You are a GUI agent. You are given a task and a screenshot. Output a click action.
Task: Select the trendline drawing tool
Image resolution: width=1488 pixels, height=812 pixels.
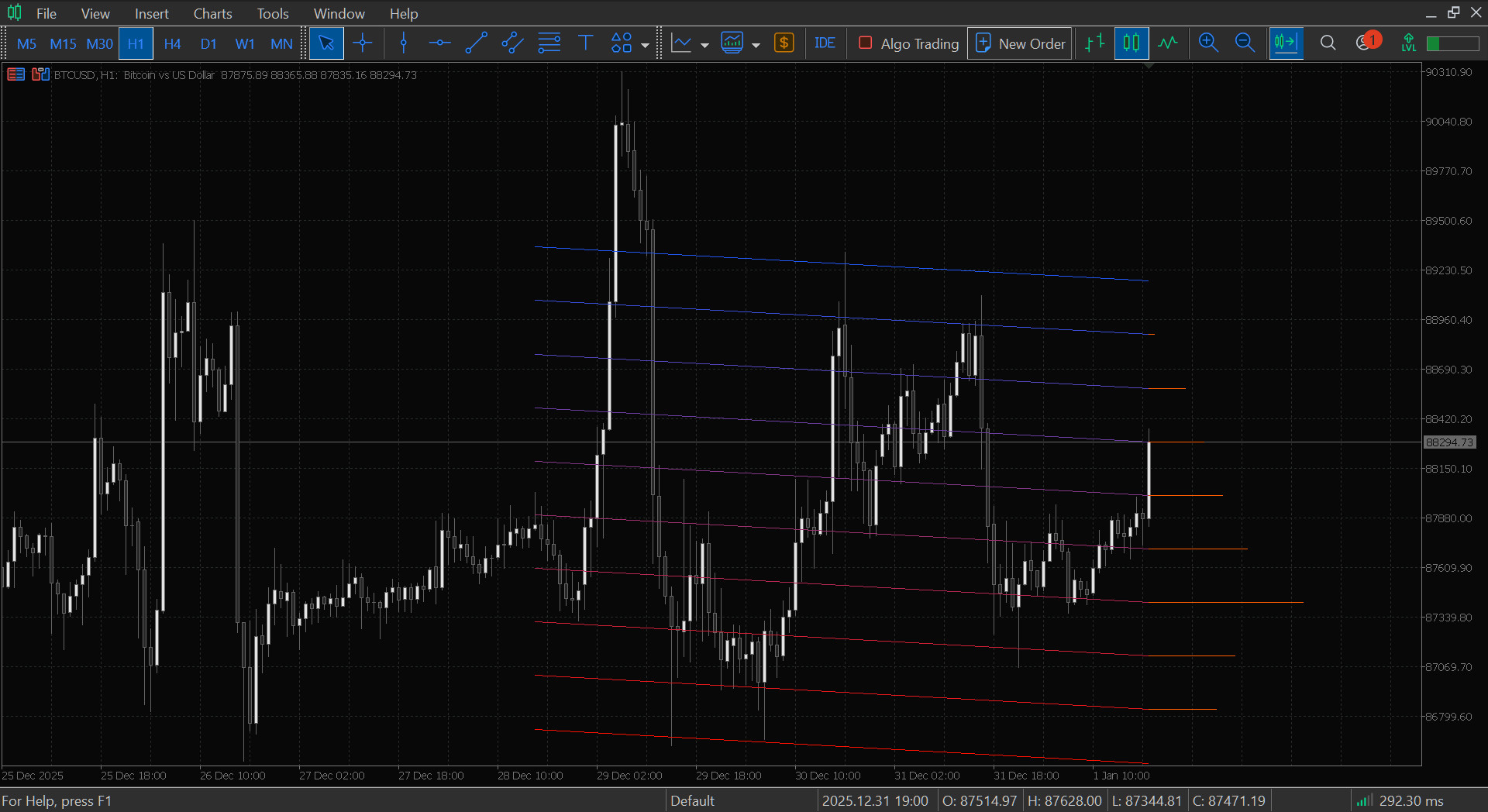(x=476, y=43)
